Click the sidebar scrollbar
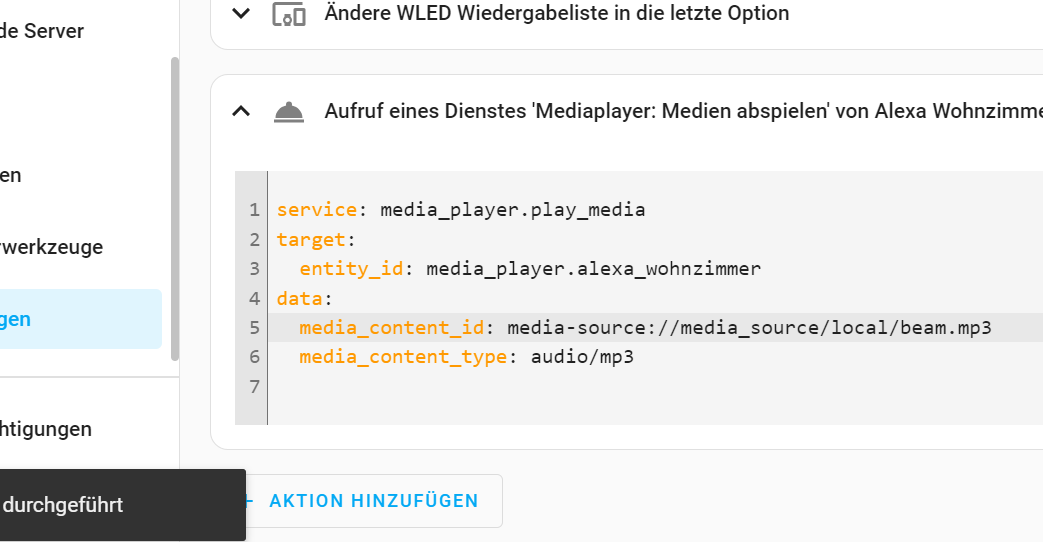The width and height of the screenshot is (1043, 542). (175, 209)
